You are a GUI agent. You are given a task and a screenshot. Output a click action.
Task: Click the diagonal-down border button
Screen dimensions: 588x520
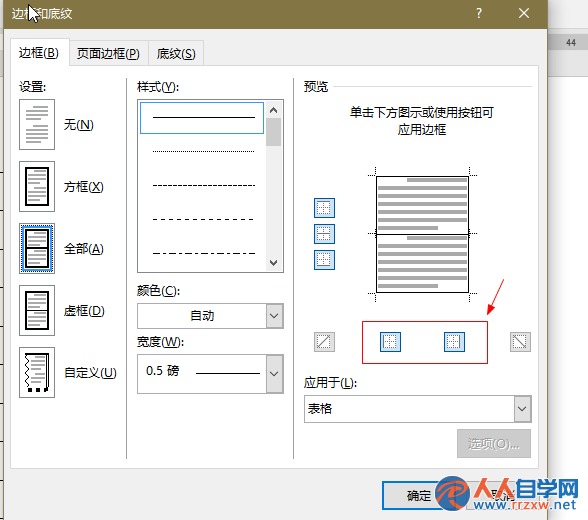point(520,342)
